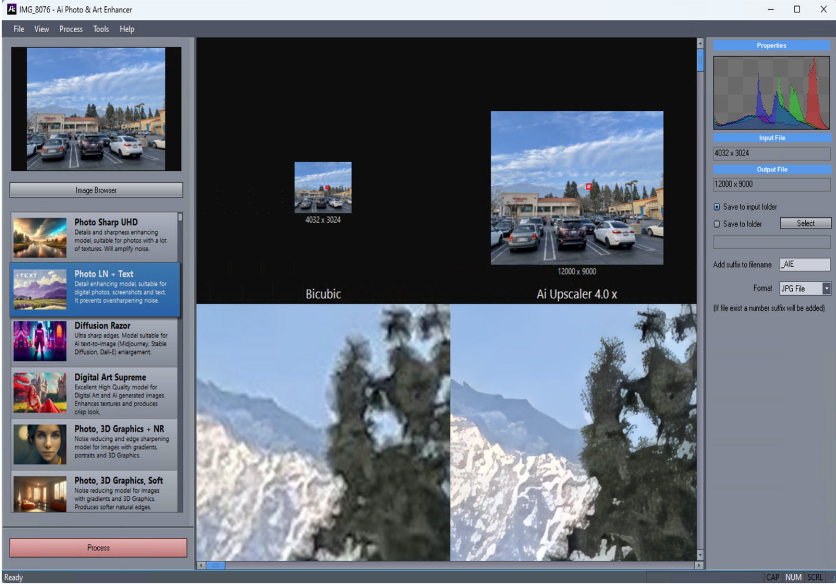The width and height of the screenshot is (836, 584).
Task: Maximize the Ai Photo & Art Enhancer window
Action: click(797, 9)
